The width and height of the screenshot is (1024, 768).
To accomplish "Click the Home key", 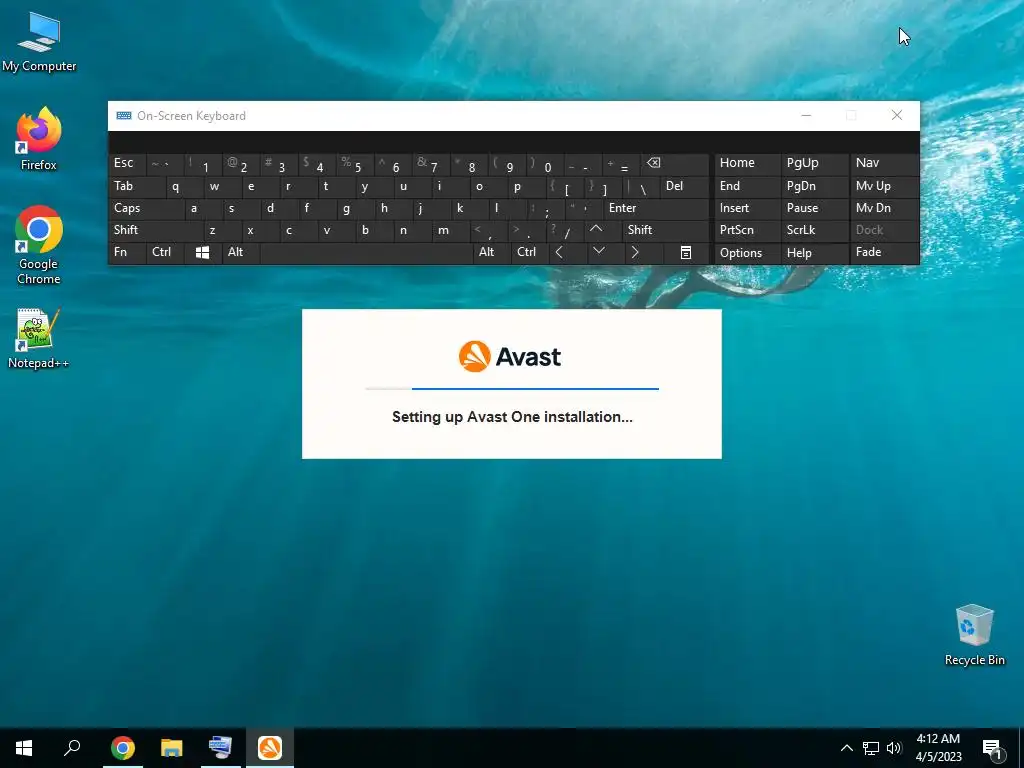I will 747,164.
